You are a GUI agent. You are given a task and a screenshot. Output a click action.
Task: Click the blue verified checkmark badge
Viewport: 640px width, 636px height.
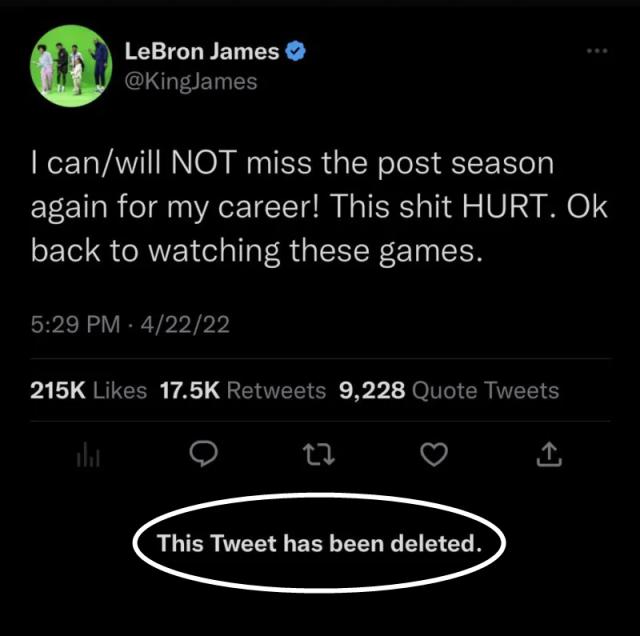(297, 52)
